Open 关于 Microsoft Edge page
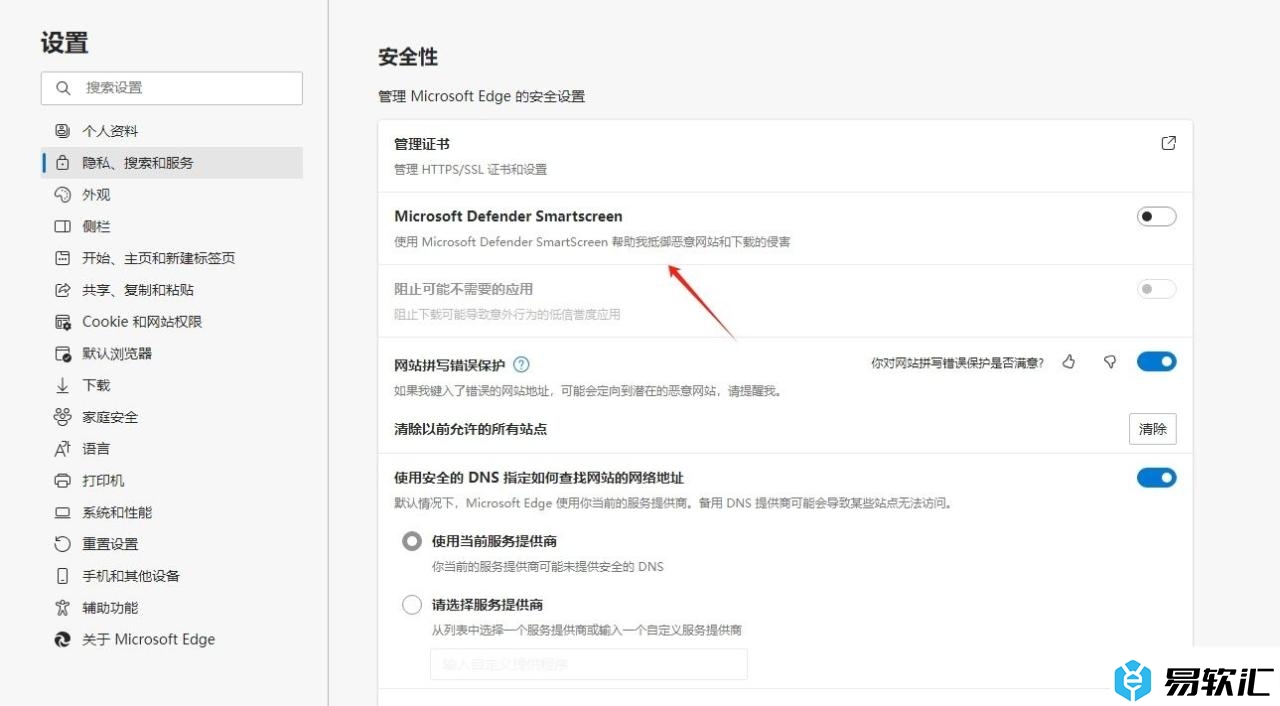 pos(172,640)
